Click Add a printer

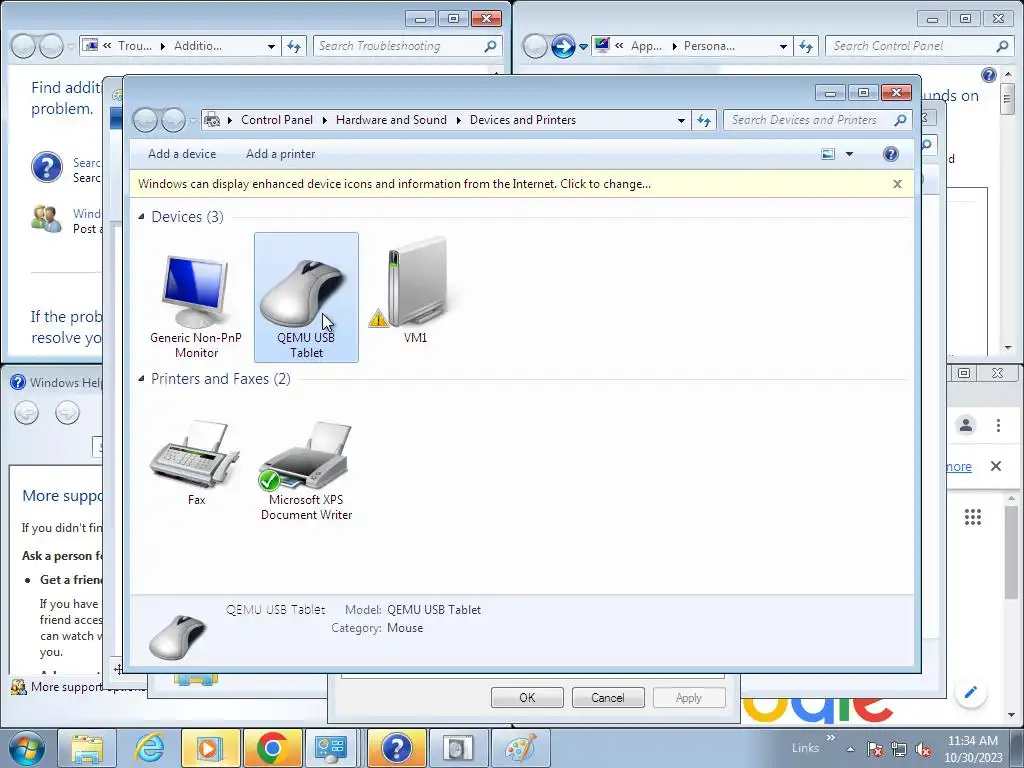tap(280, 154)
